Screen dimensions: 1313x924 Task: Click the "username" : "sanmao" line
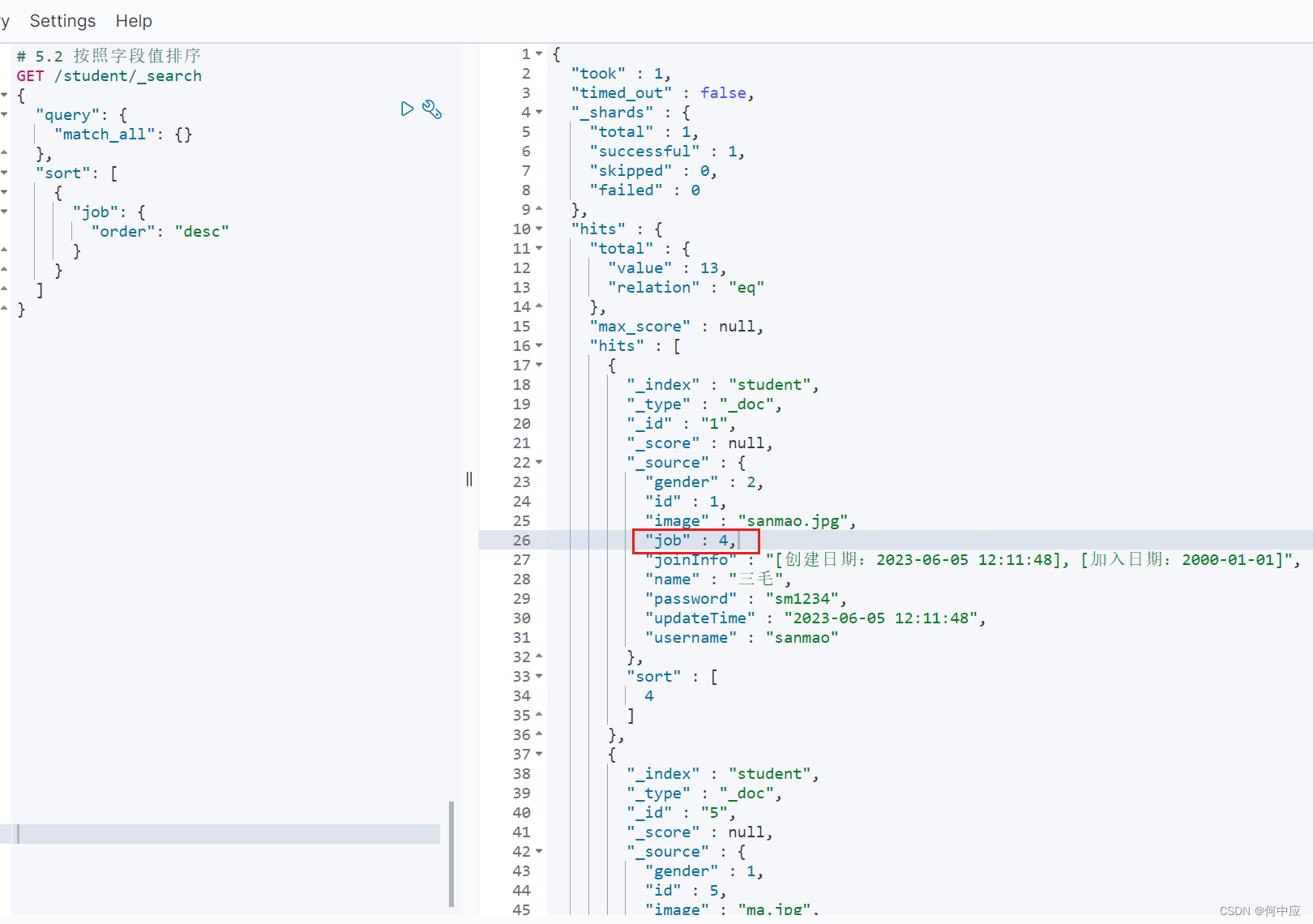click(x=742, y=638)
